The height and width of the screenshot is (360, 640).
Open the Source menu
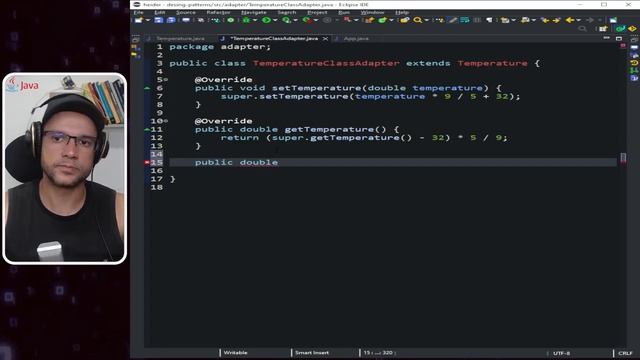(x=186, y=12)
